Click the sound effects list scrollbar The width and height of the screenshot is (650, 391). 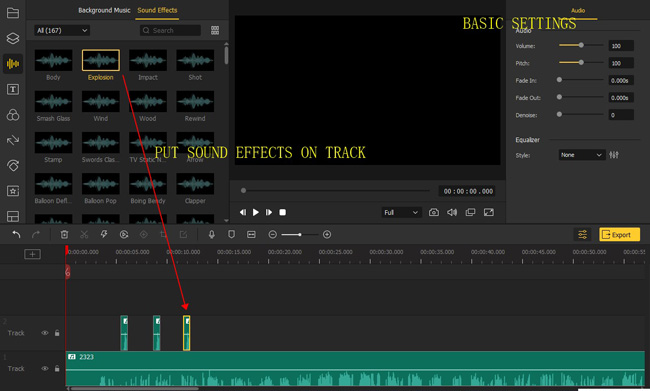click(226, 55)
